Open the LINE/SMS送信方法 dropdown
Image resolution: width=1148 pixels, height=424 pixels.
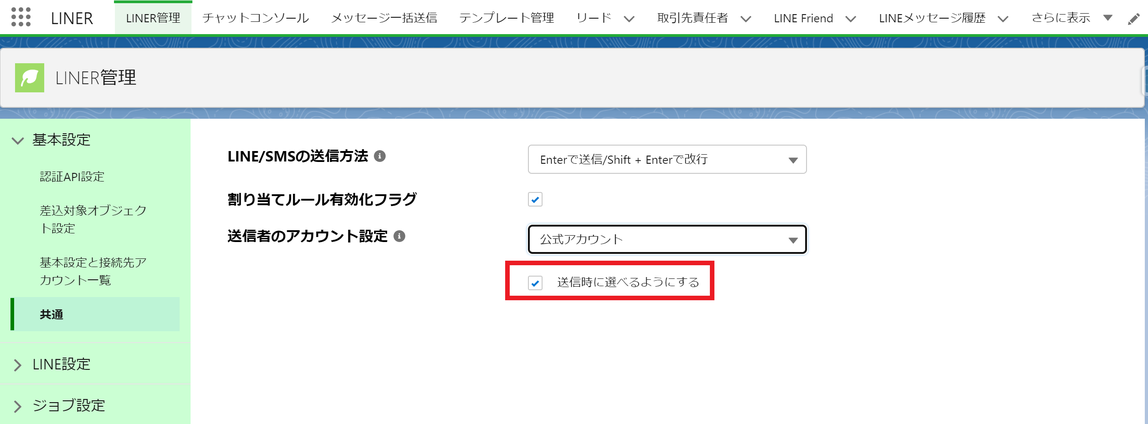pos(667,160)
